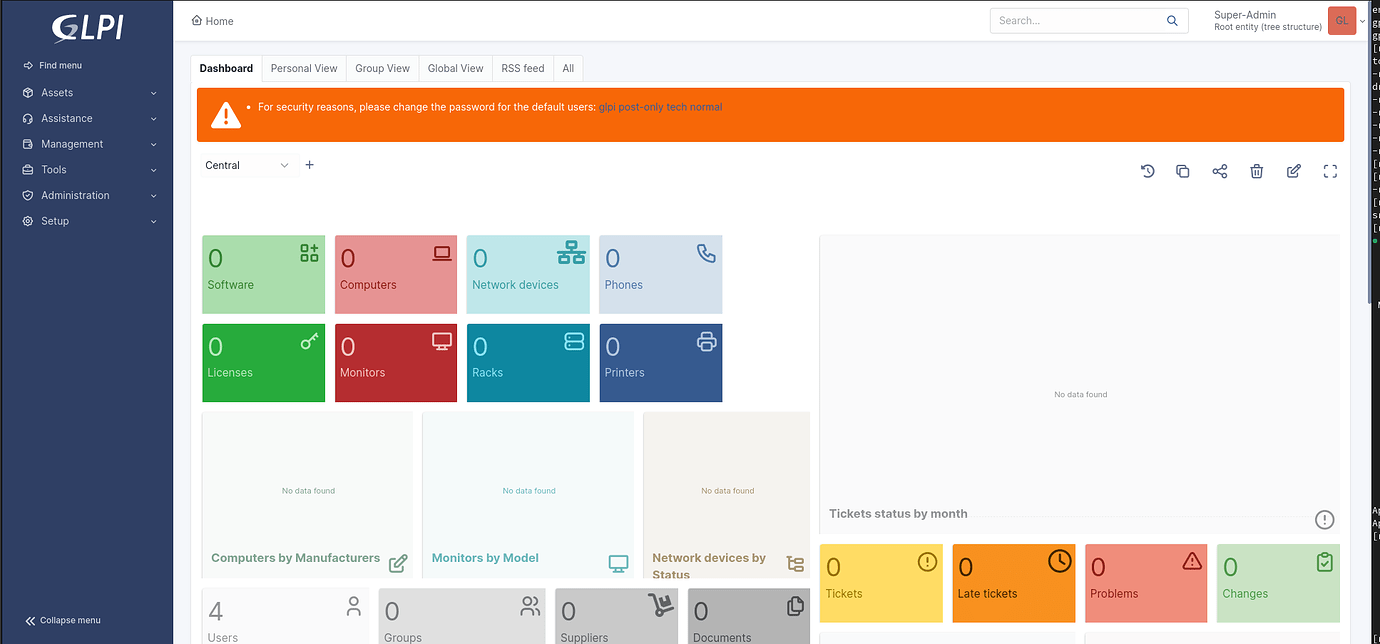The height and width of the screenshot is (644, 1380).
Task: Click Tickets status by month title
Action: [898, 514]
